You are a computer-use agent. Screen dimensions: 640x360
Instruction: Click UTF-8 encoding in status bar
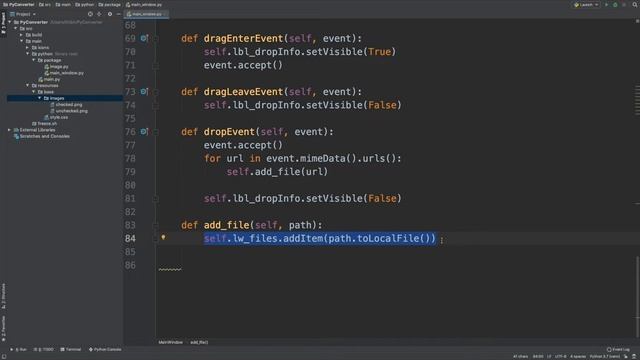point(560,356)
